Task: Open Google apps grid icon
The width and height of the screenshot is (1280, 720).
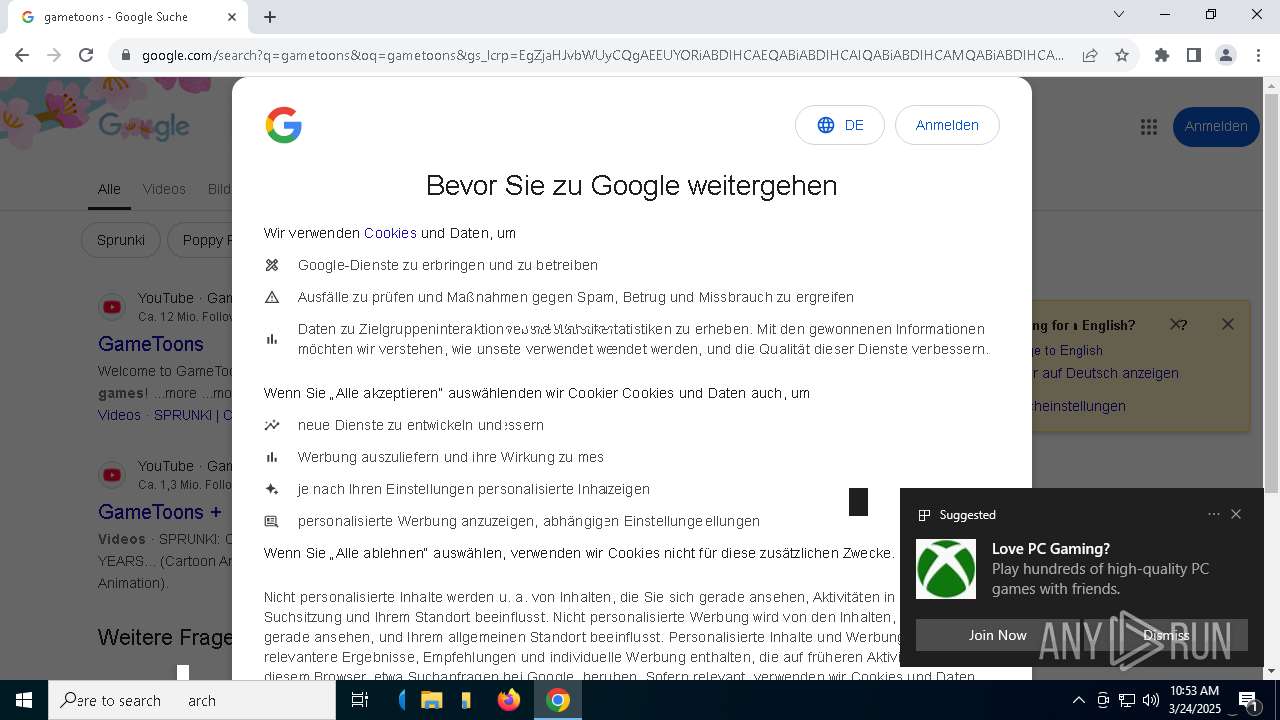Action: [x=1149, y=127]
